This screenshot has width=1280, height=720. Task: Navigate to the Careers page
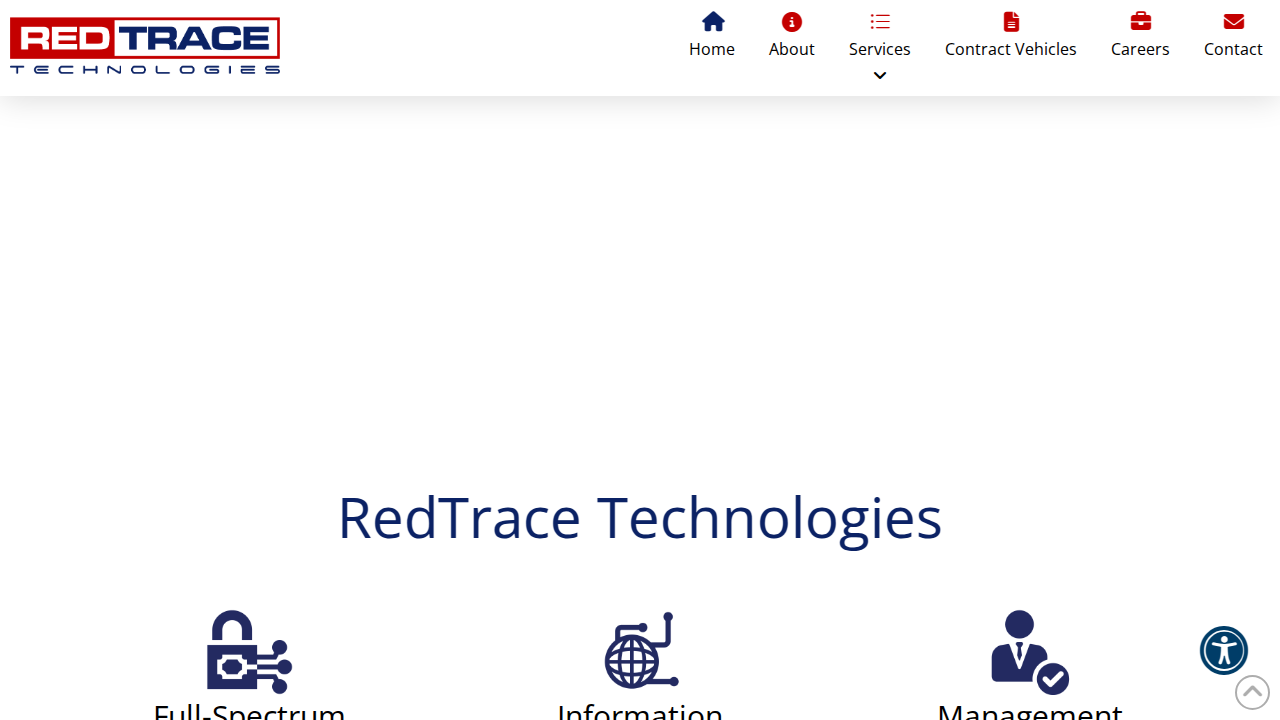point(1140,49)
